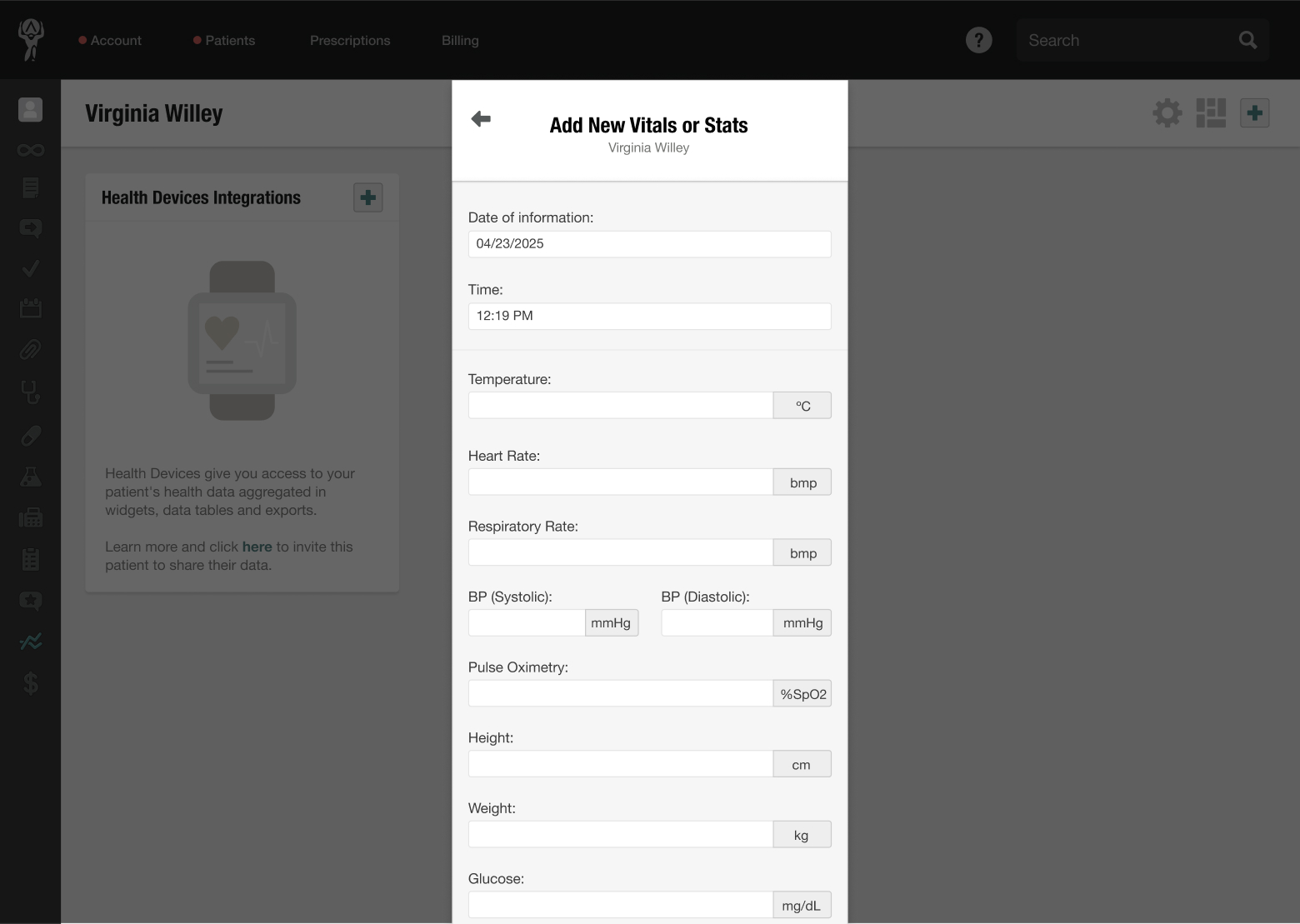This screenshot has width=1300, height=924.
Task: Open the checkmark tasks sidebar icon
Action: pyautogui.click(x=31, y=268)
